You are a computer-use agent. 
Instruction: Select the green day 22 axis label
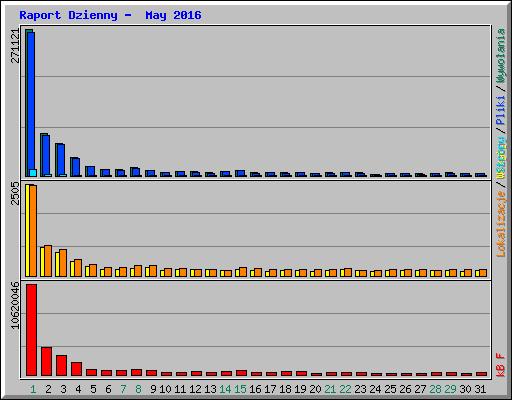(345, 389)
